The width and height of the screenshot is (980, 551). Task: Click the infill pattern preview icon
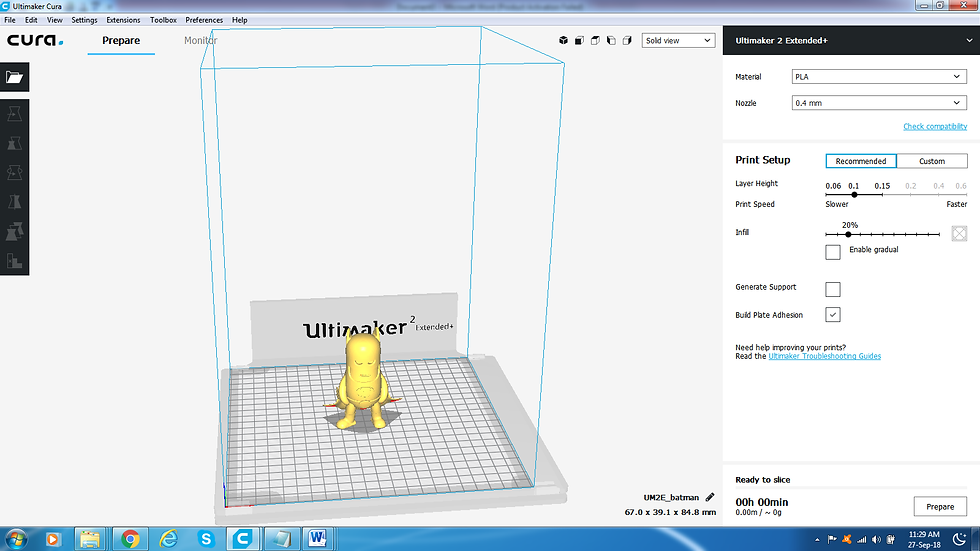tap(959, 234)
